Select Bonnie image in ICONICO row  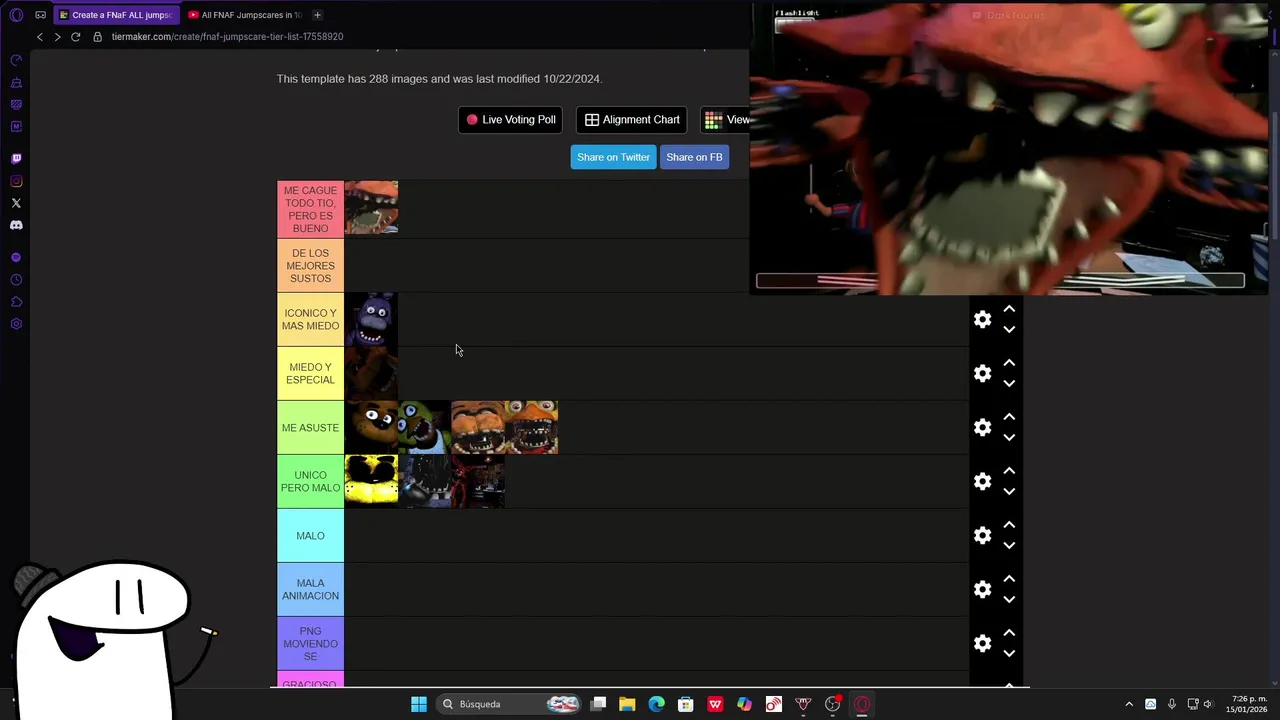[371, 319]
